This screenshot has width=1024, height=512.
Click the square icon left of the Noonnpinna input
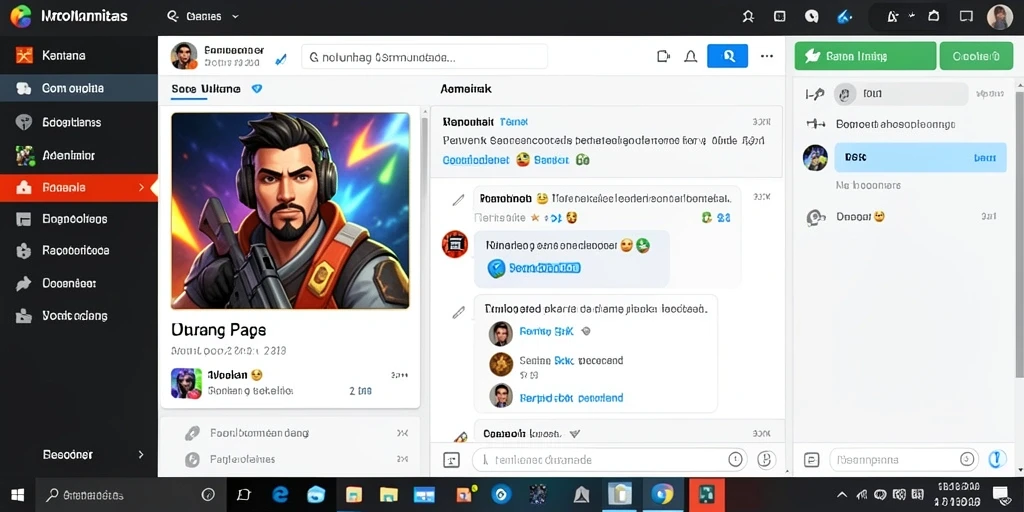812,460
